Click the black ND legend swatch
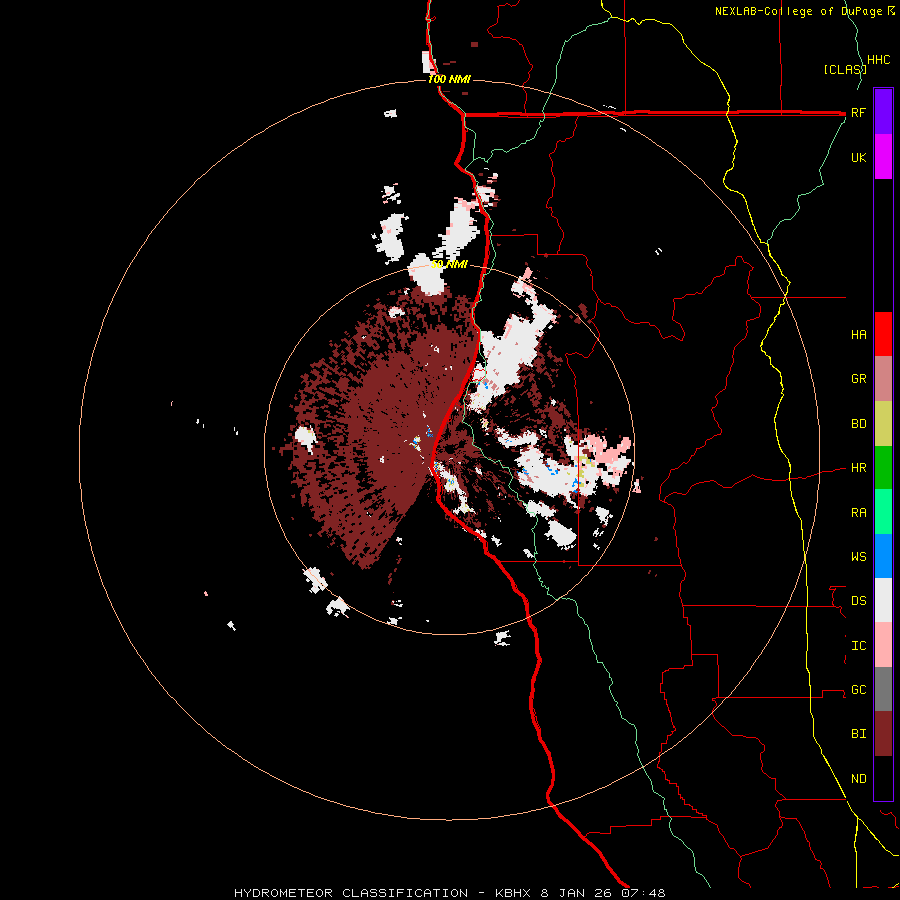This screenshot has height=900, width=900. pos(883,778)
